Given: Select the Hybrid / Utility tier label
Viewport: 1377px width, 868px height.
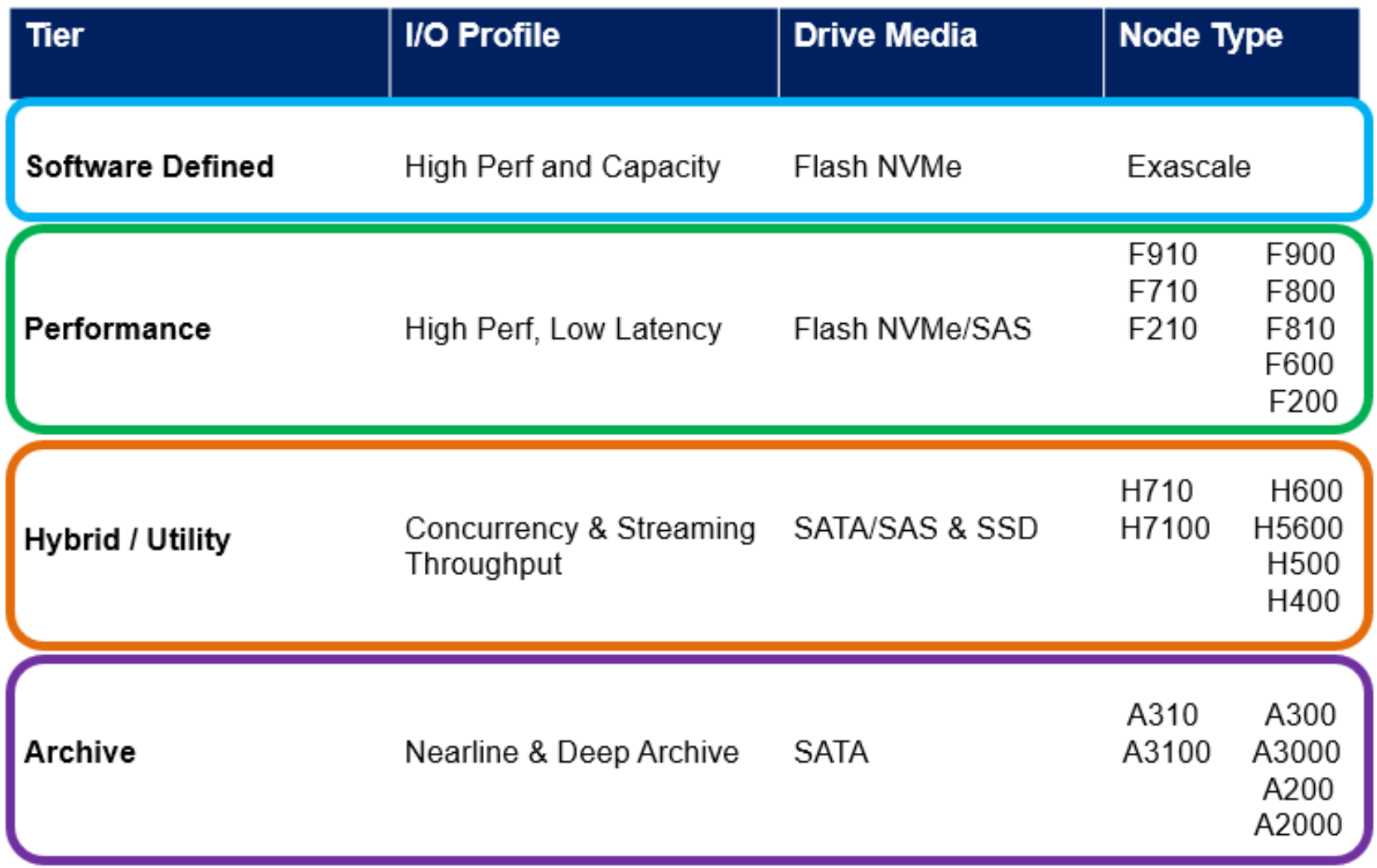Looking at the screenshot, I should tap(128, 539).
